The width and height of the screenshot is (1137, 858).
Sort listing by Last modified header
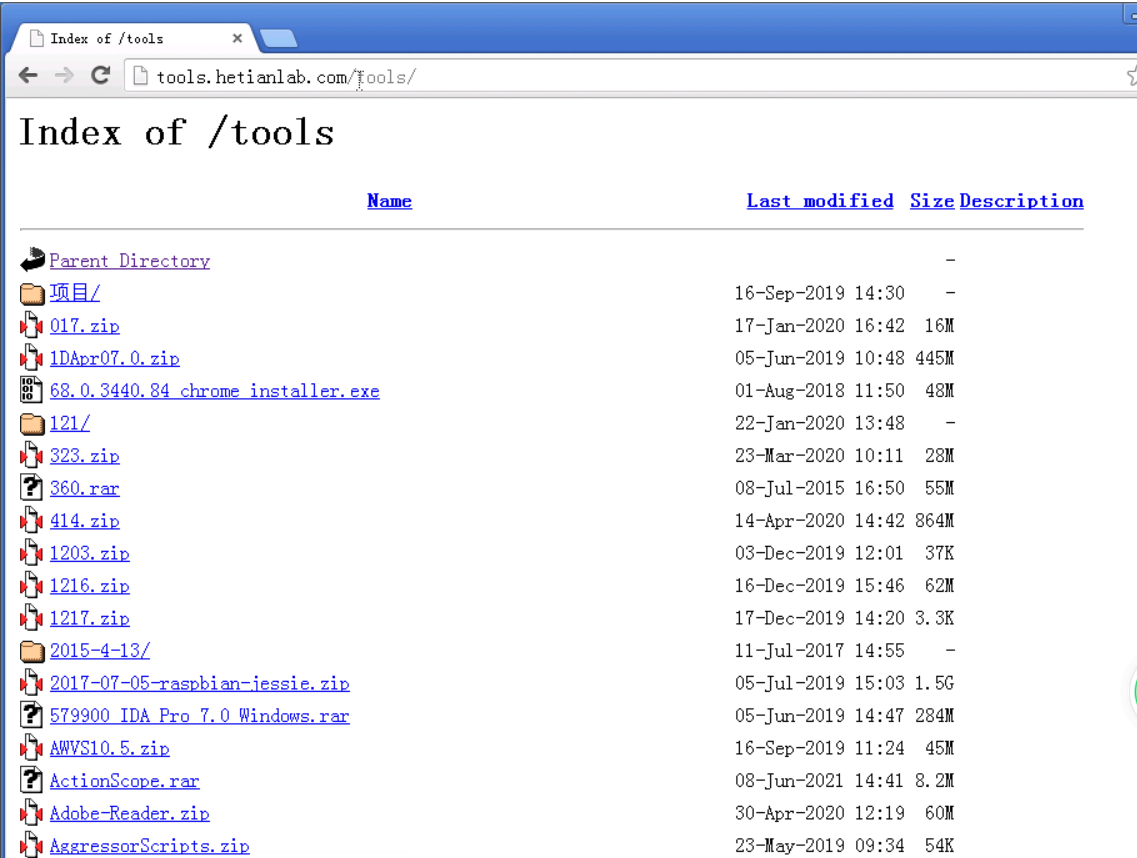coord(820,201)
